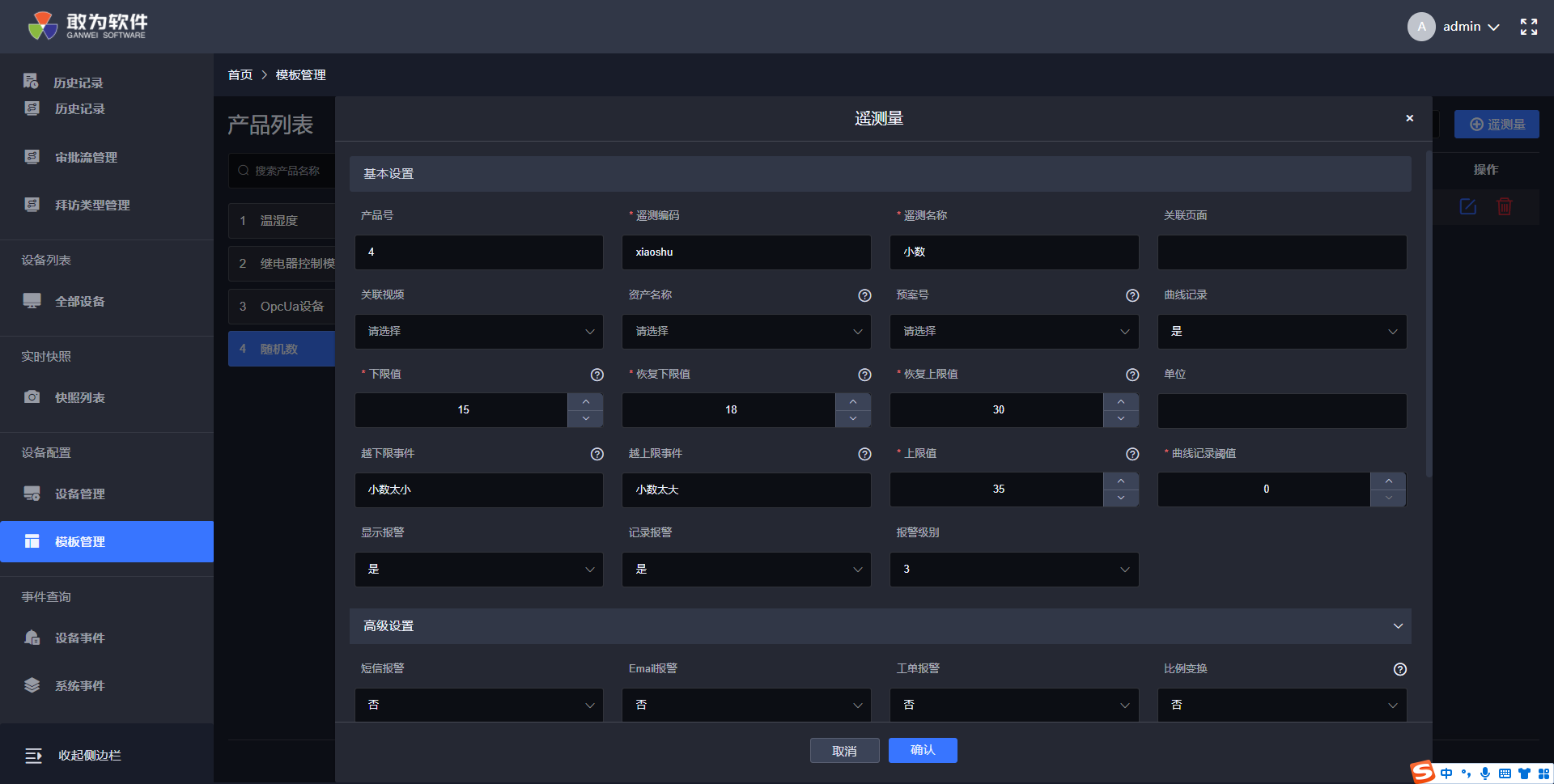
Task: Click the fullscreen toggle icon
Action: (1528, 27)
